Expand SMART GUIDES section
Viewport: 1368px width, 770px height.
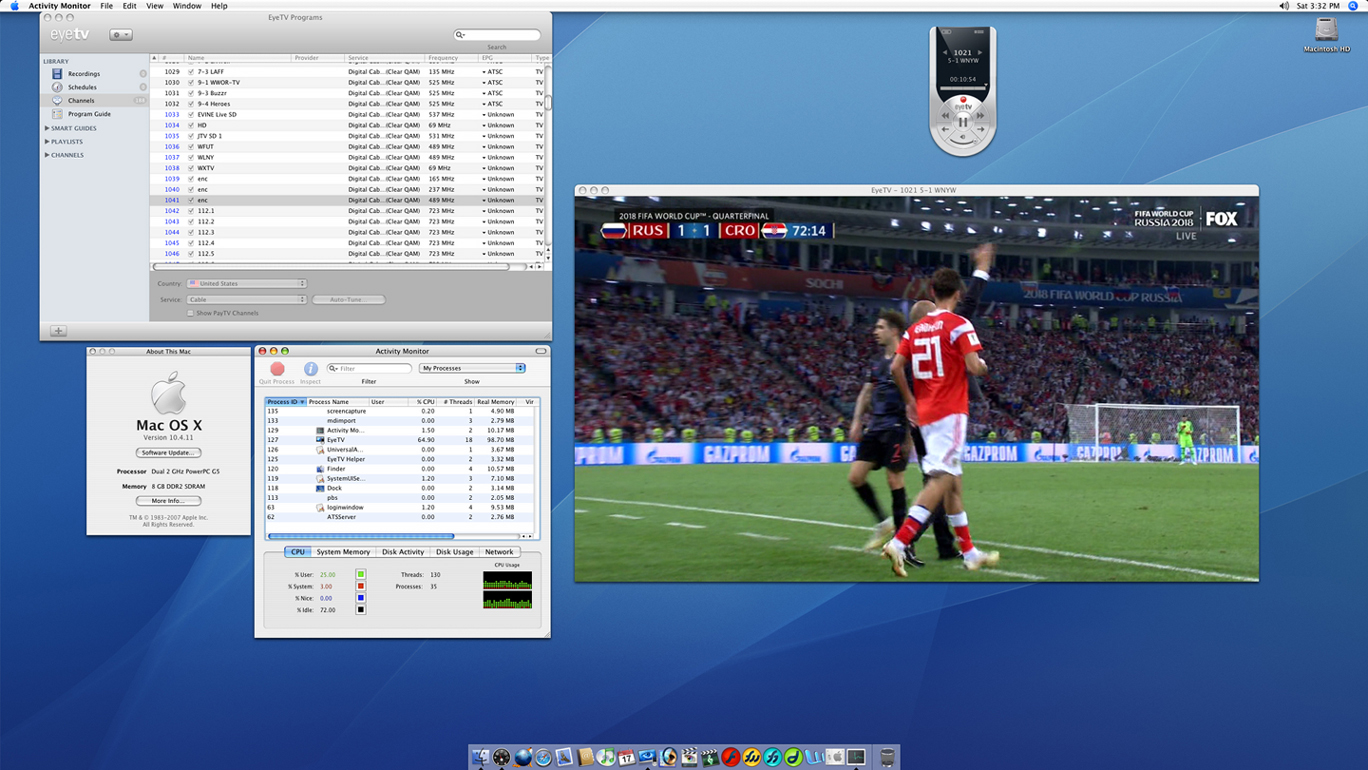pos(47,128)
